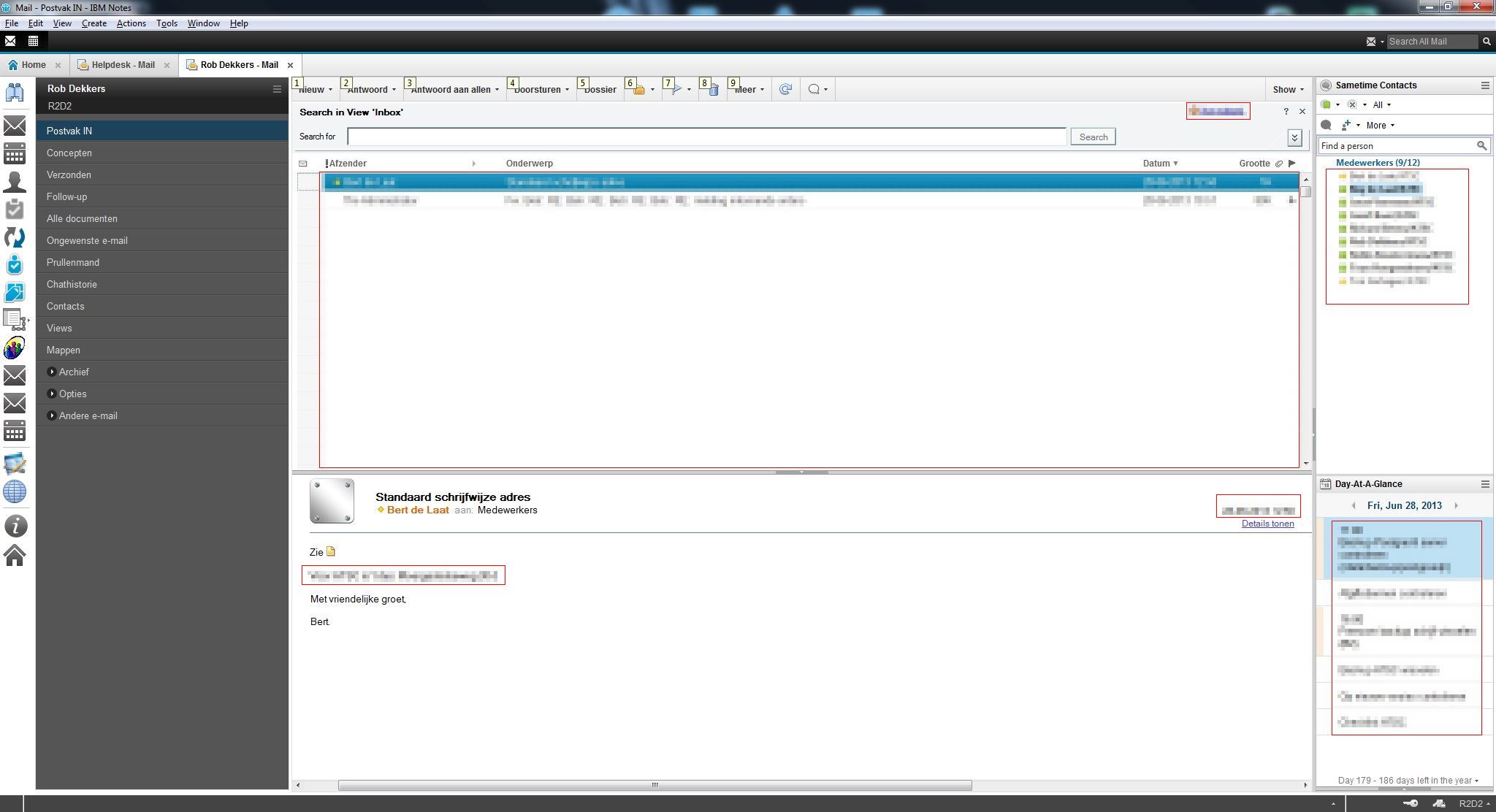This screenshot has width=1496, height=812.
Task: Open the Actions menu
Action: [131, 23]
